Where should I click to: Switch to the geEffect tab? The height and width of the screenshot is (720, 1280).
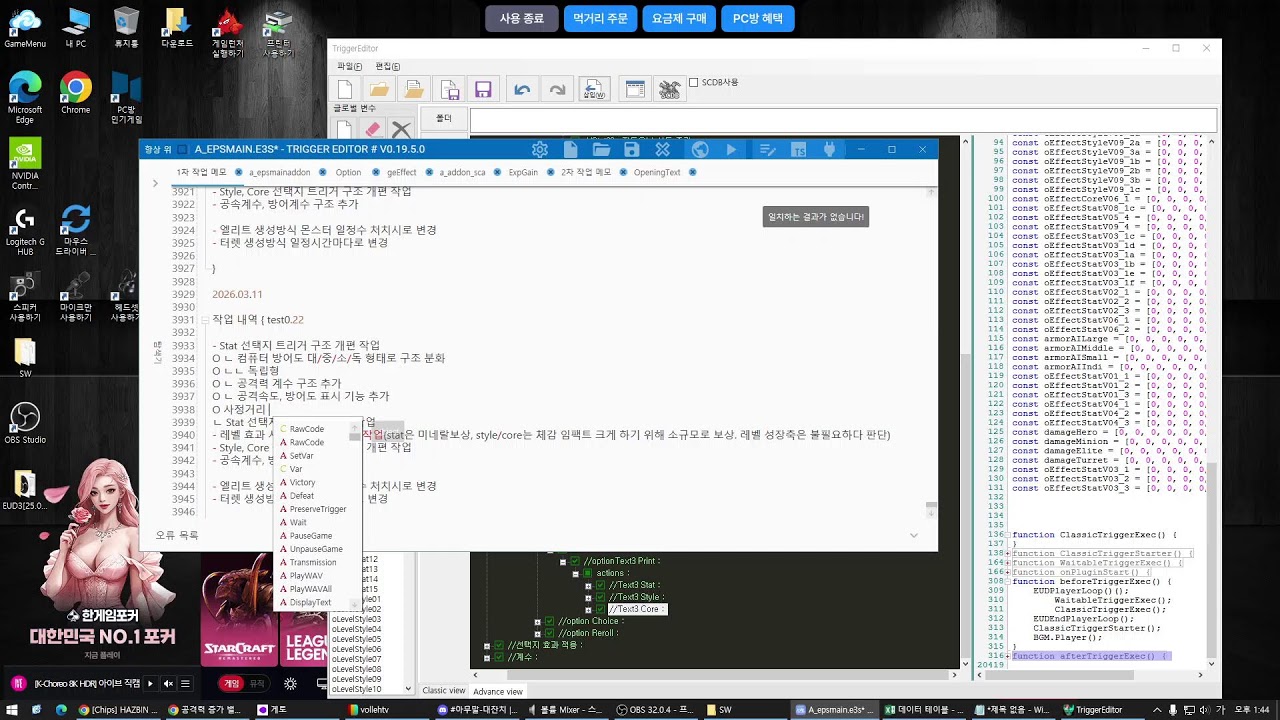coord(401,172)
